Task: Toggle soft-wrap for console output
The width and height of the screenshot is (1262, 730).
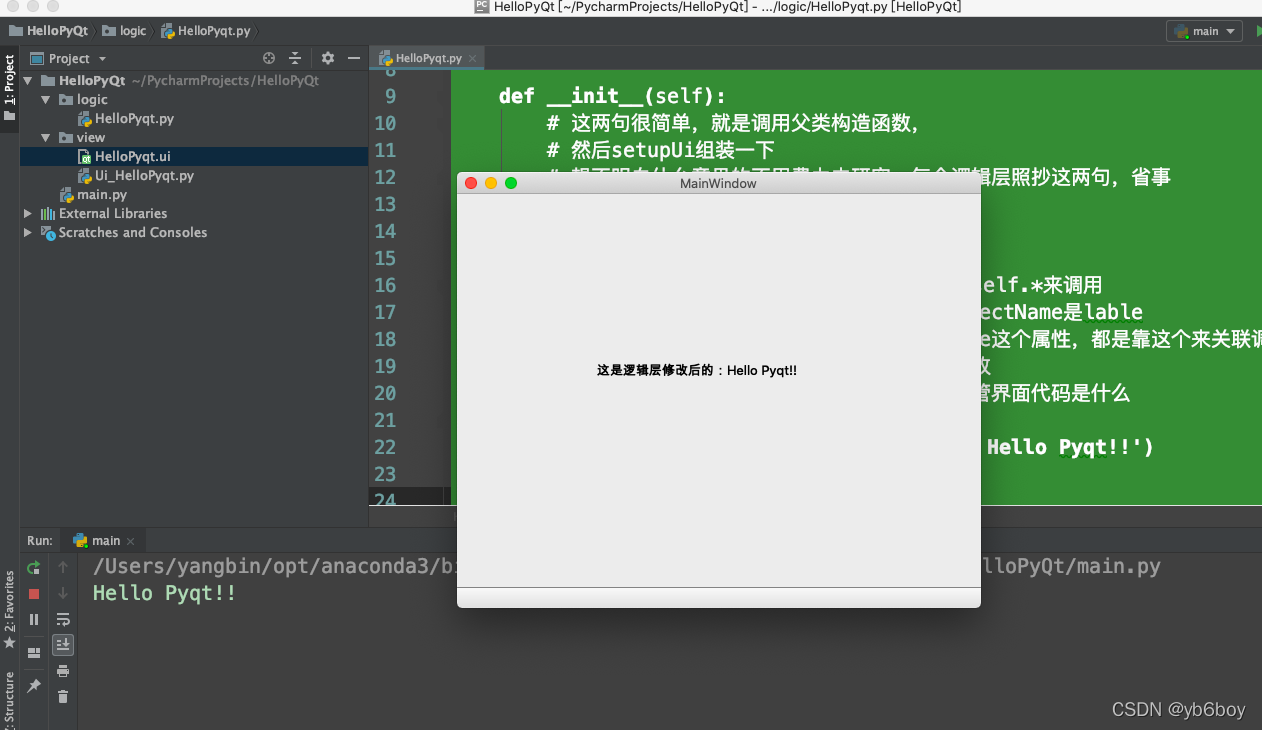Action: (x=63, y=619)
